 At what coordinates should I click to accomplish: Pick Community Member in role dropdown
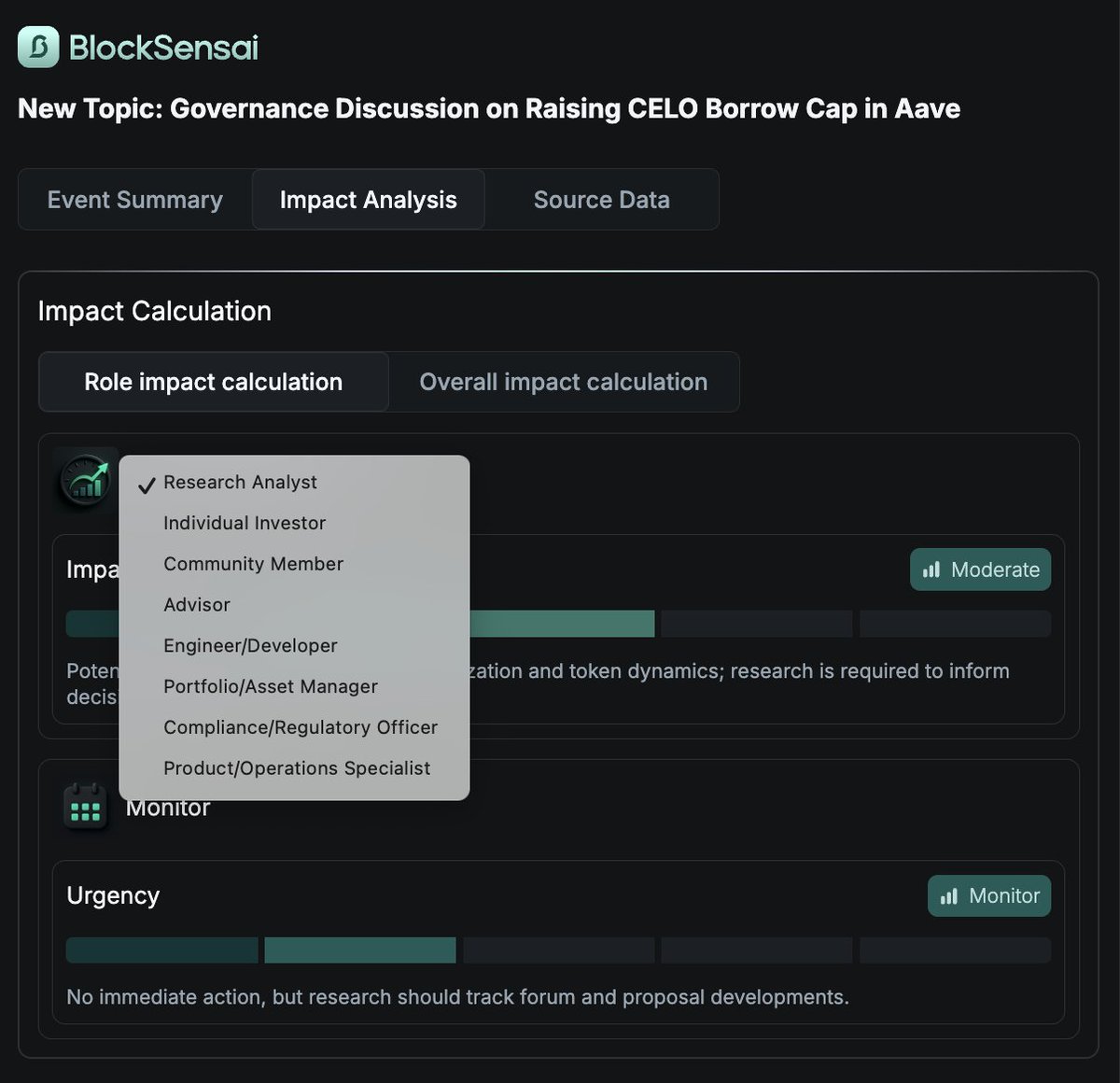coord(294,564)
